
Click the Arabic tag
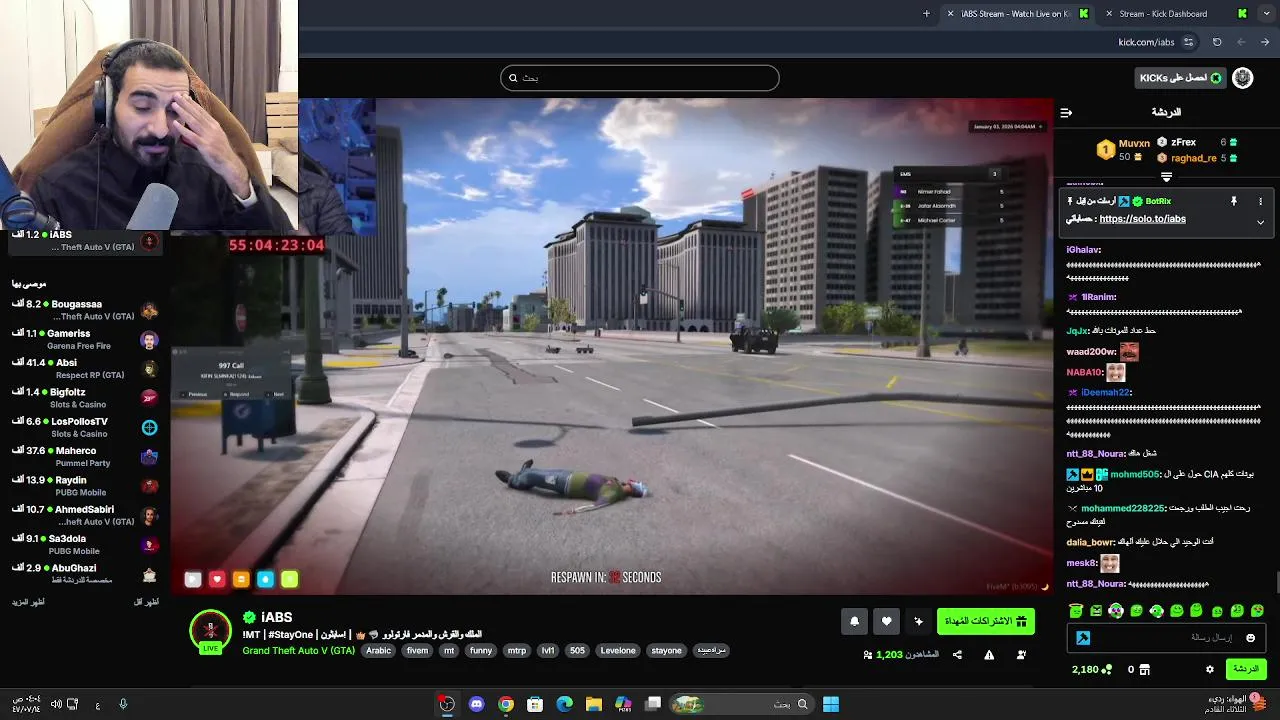[x=379, y=651]
